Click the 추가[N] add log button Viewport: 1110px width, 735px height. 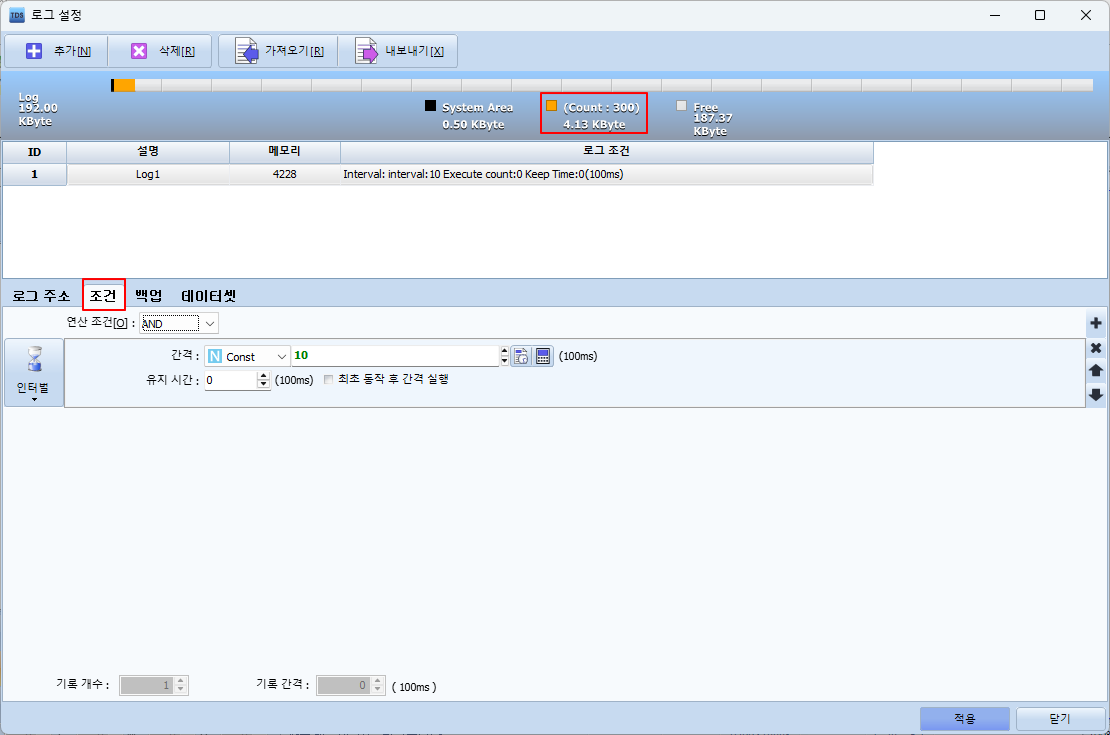(x=57, y=51)
